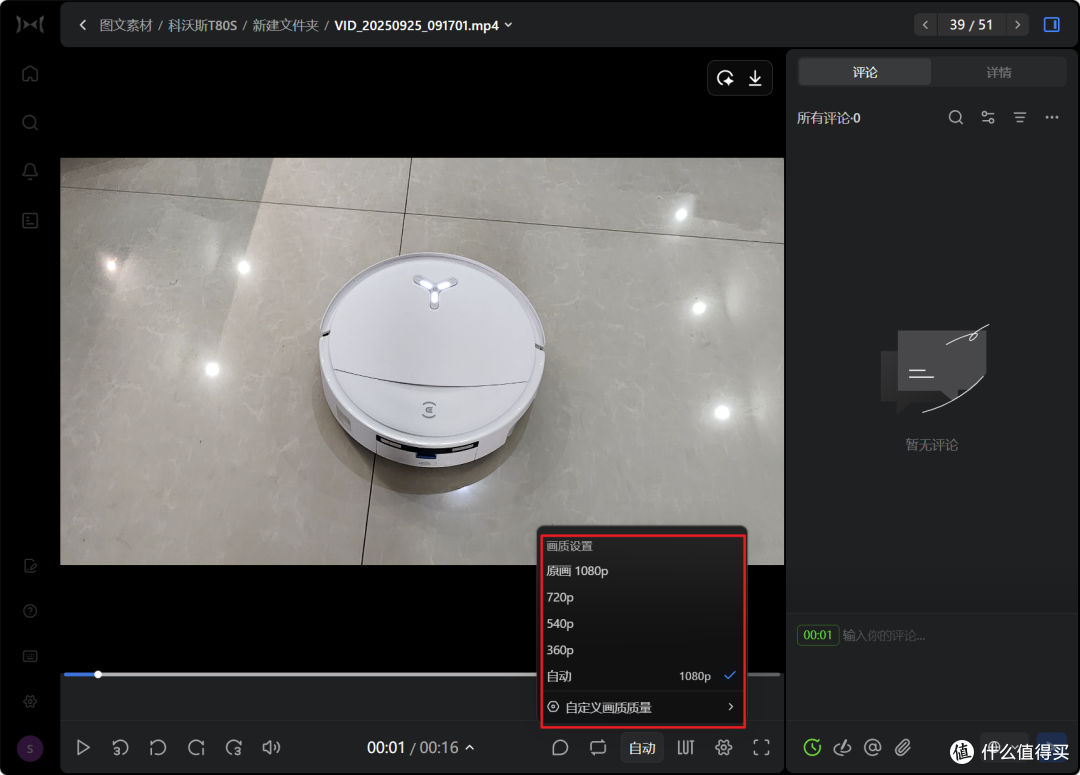The image size is (1080, 775).
Task: Expand 自定义画质质量 submenu
Action: (x=642, y=707)
